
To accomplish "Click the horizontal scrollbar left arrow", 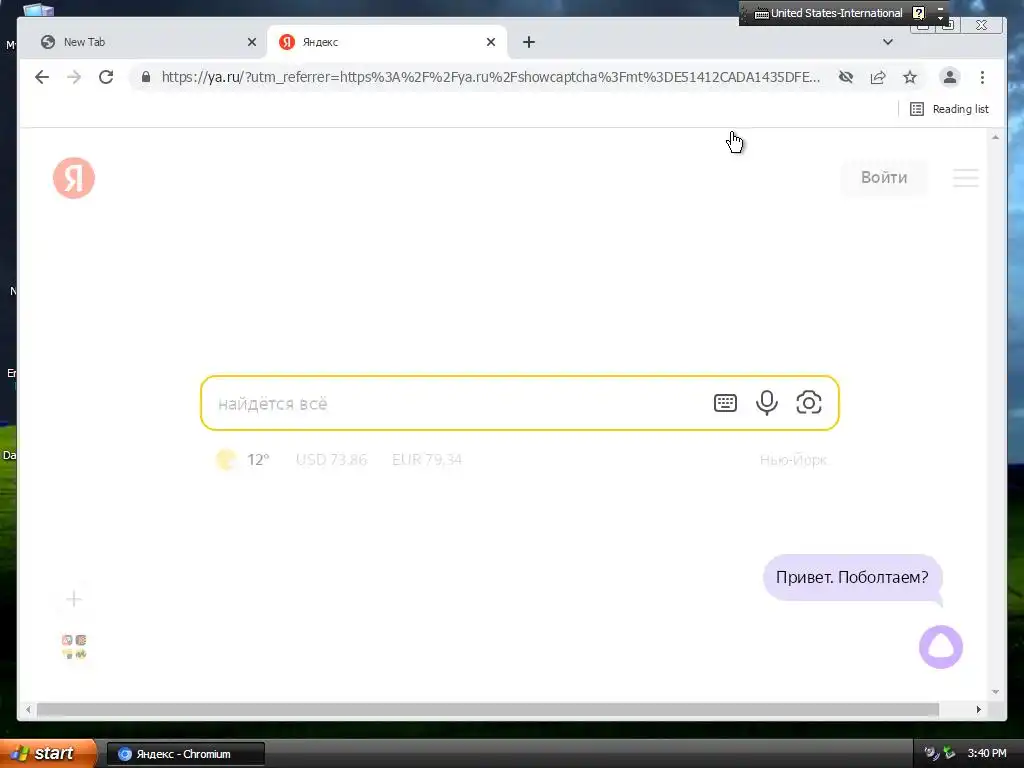I will click(28, 709).
